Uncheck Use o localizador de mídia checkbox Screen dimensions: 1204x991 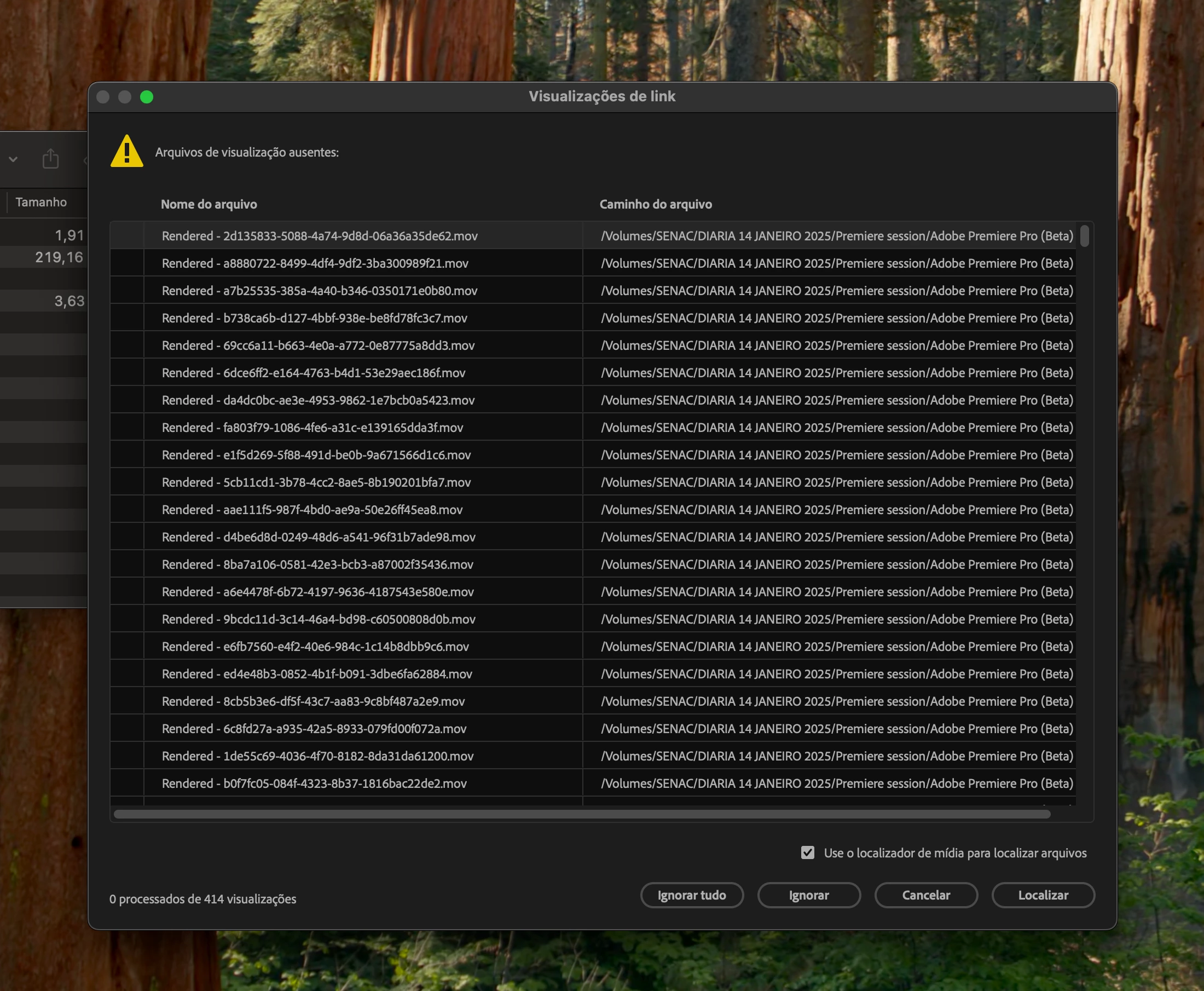coord(807,852)
